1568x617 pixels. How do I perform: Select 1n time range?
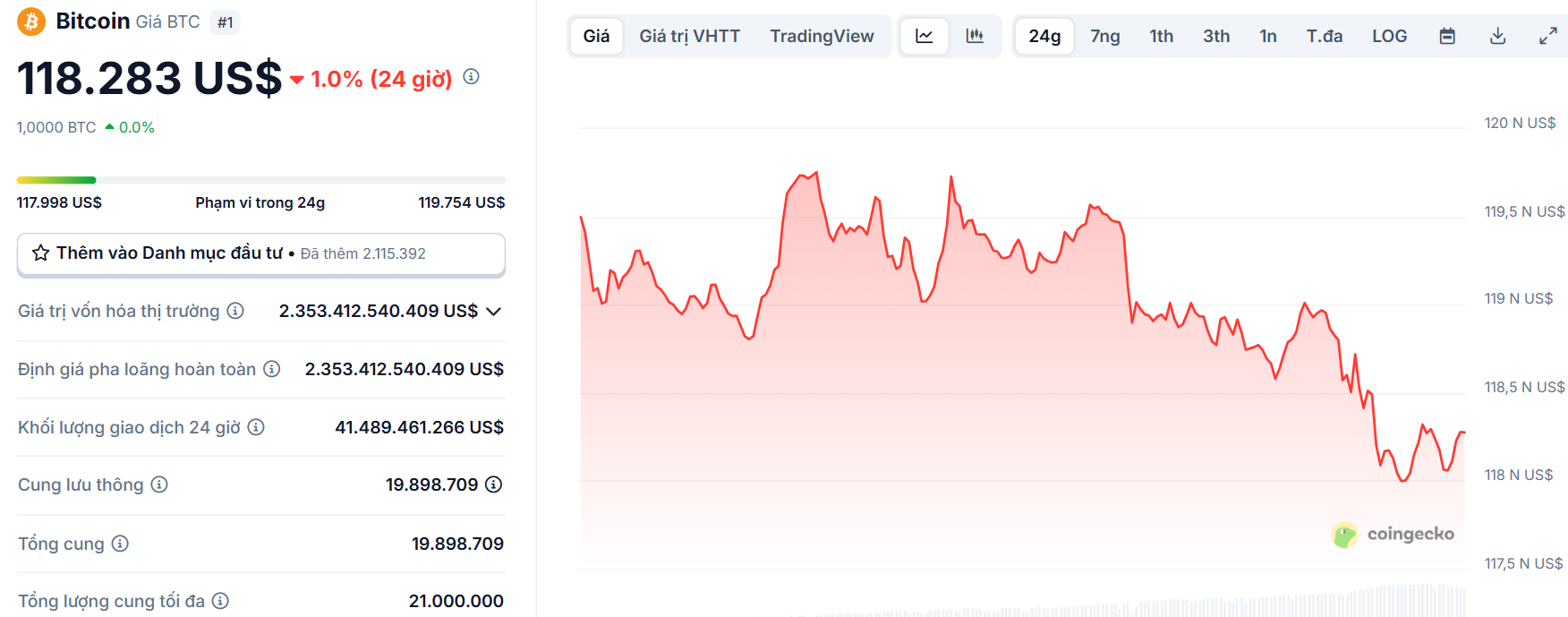tap(1268, 36)
